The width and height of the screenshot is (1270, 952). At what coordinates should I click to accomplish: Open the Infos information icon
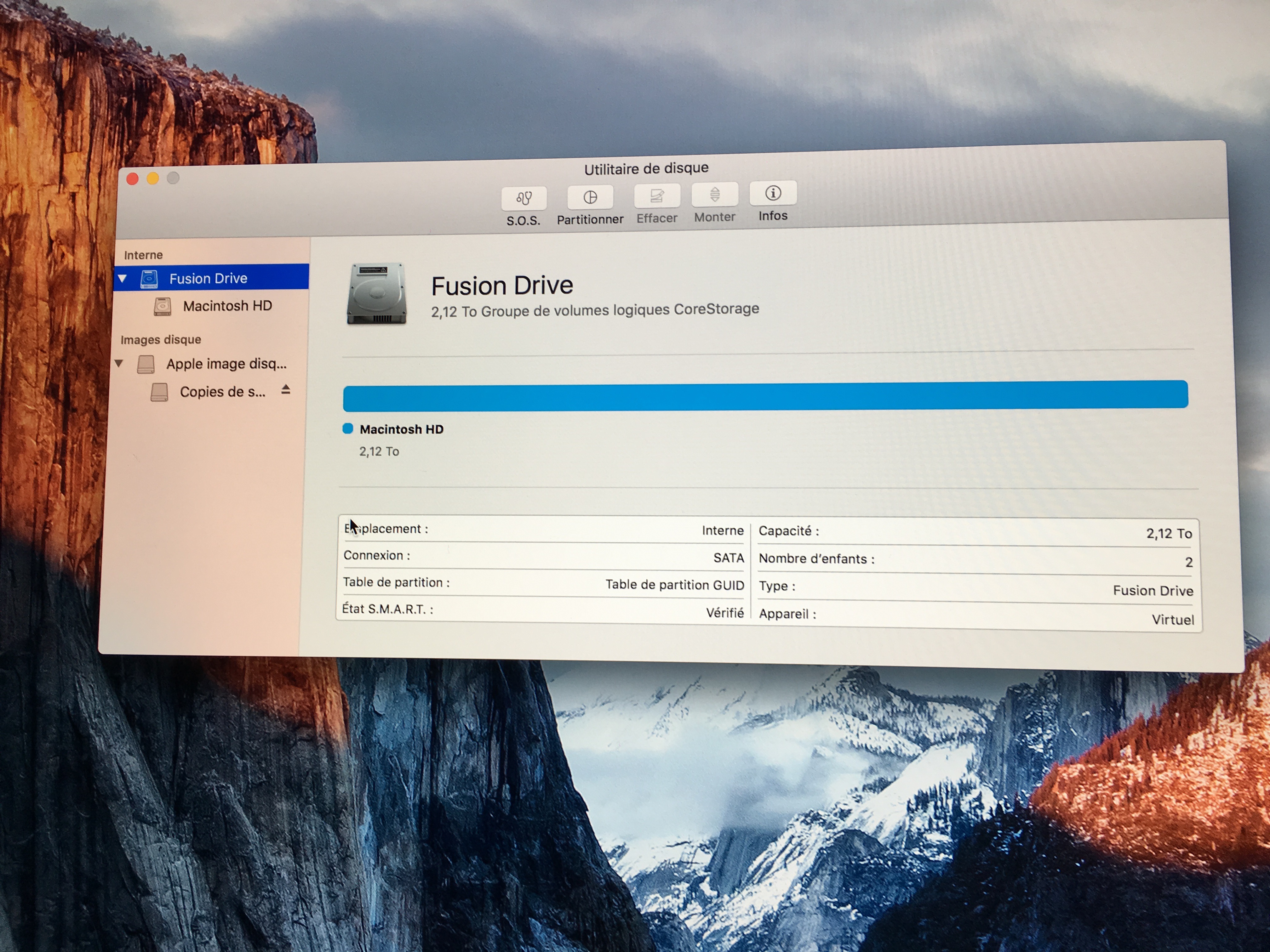tap(773, 193)
